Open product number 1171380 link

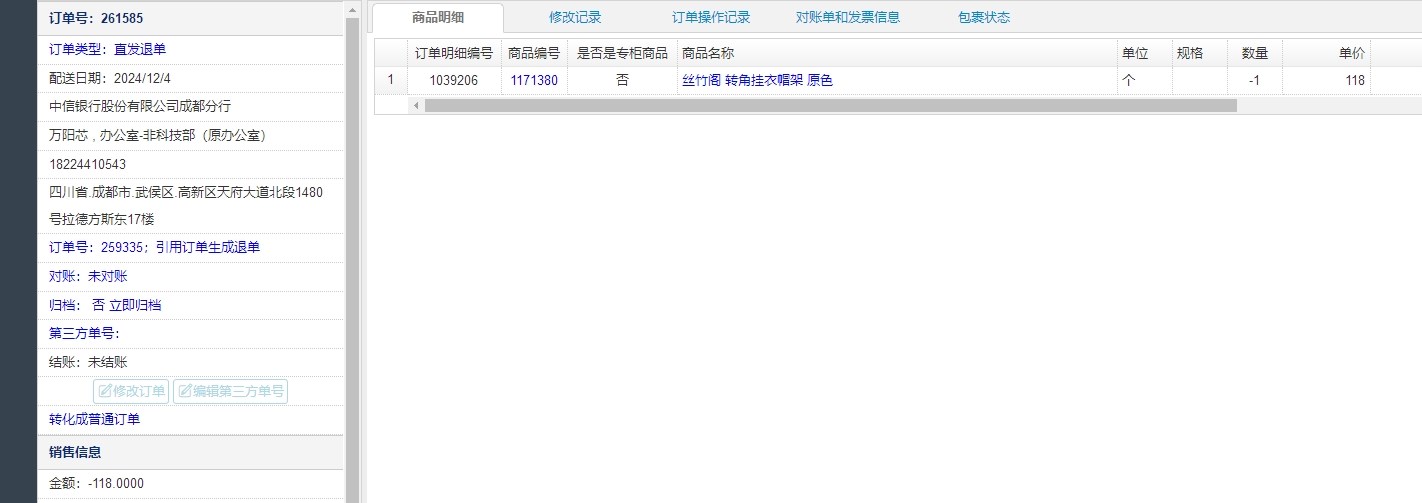pyautogui.click(x=534, y=81)
